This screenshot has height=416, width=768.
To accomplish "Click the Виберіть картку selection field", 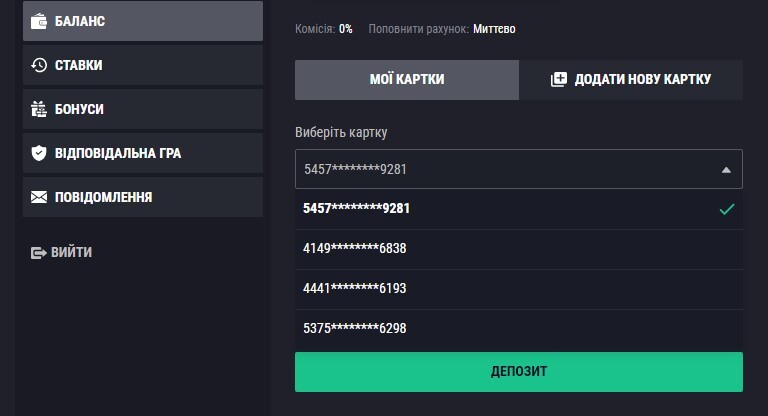I will [x=505, y=170].
